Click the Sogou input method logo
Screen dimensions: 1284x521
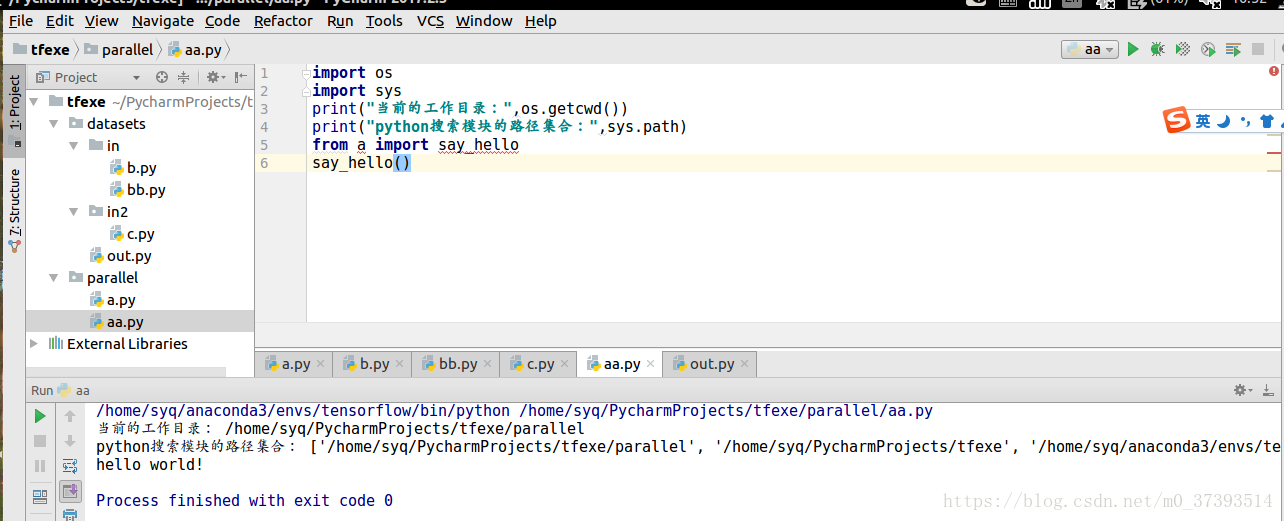click(1177, 121)
